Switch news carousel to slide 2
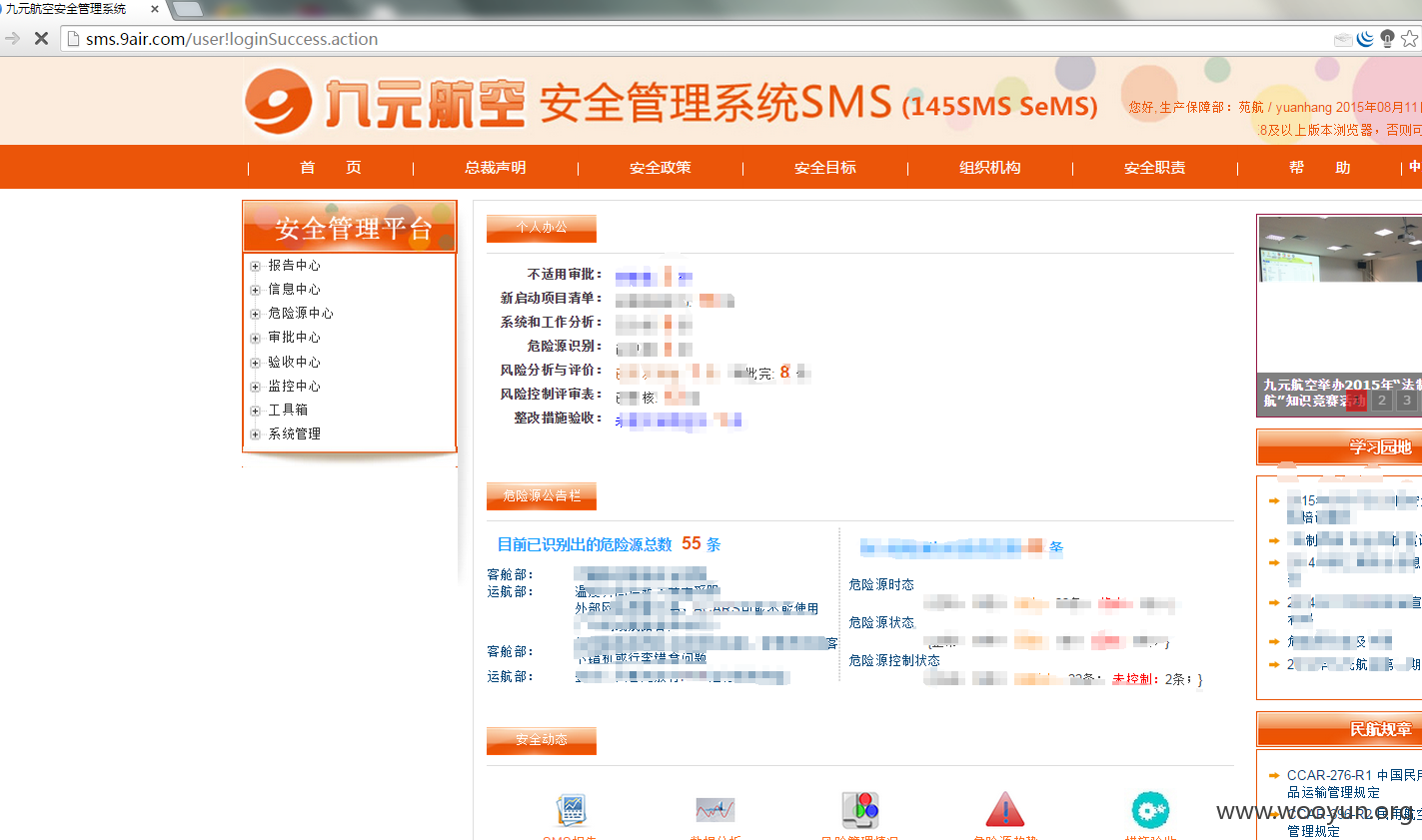The width and height of the screenshot is (1422, 840). click(x=1382, y=401)
